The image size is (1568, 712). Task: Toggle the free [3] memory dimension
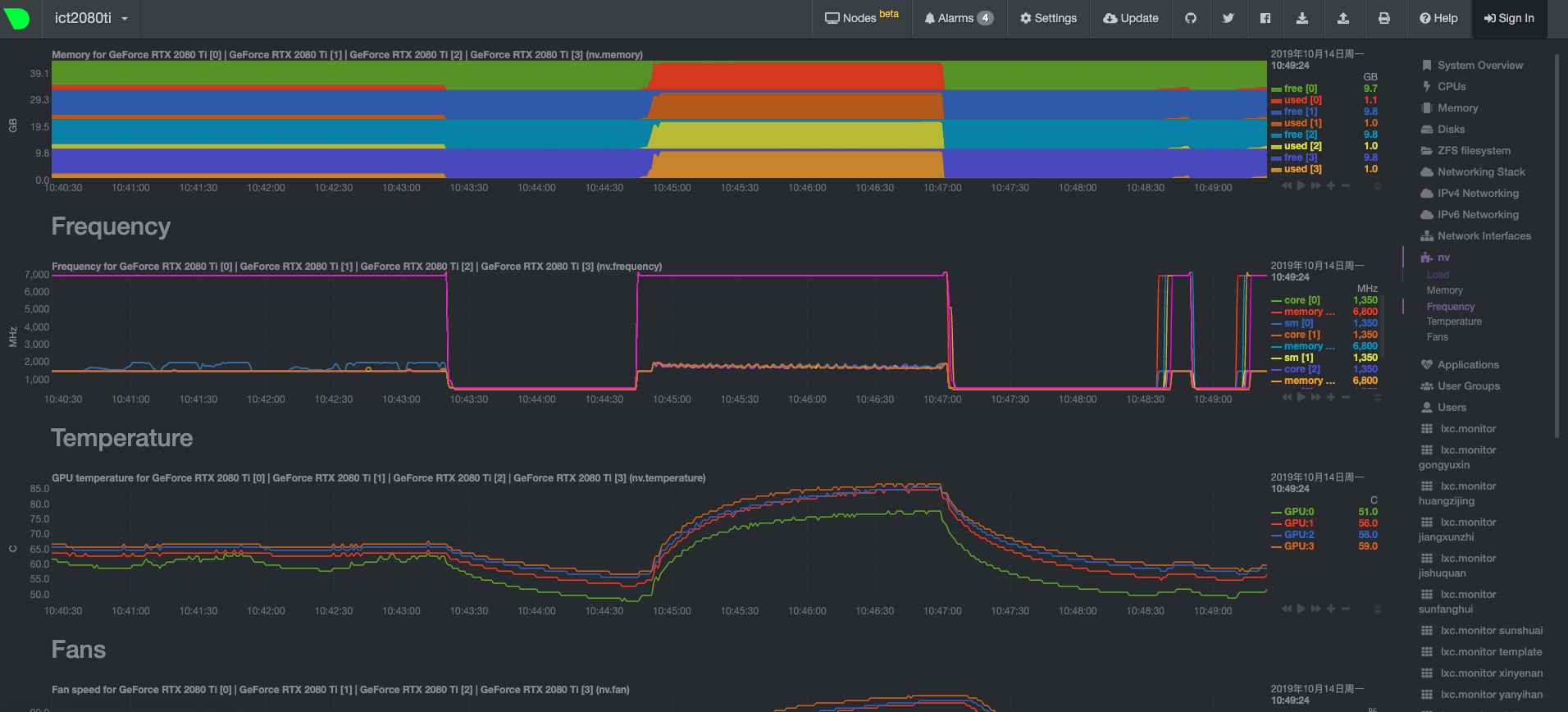point(1301,157)
